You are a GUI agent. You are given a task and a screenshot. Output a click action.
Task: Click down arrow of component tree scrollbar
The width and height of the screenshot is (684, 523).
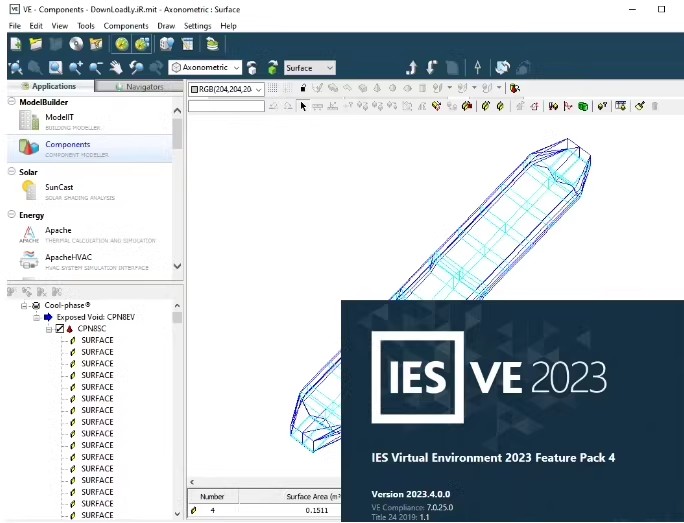(177, 514)
